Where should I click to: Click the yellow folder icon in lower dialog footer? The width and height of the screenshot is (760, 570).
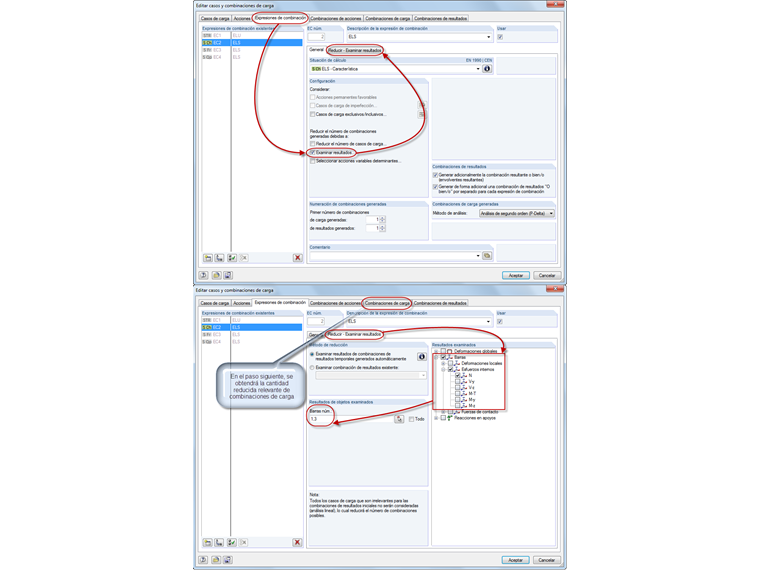pyautogui.click(x=216, y=560)
